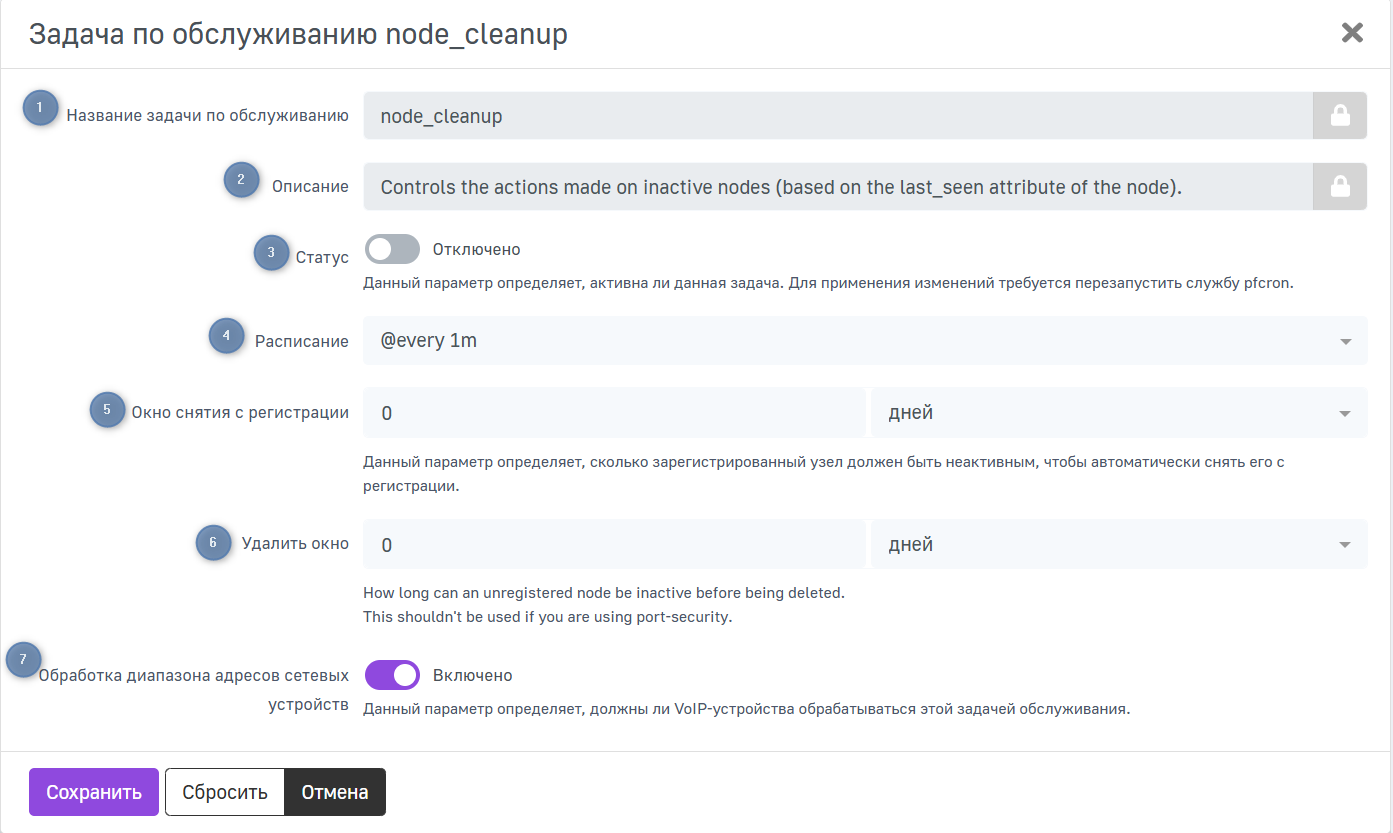Open the unit dropdown for Удалить окно

tap(1118, 544)
